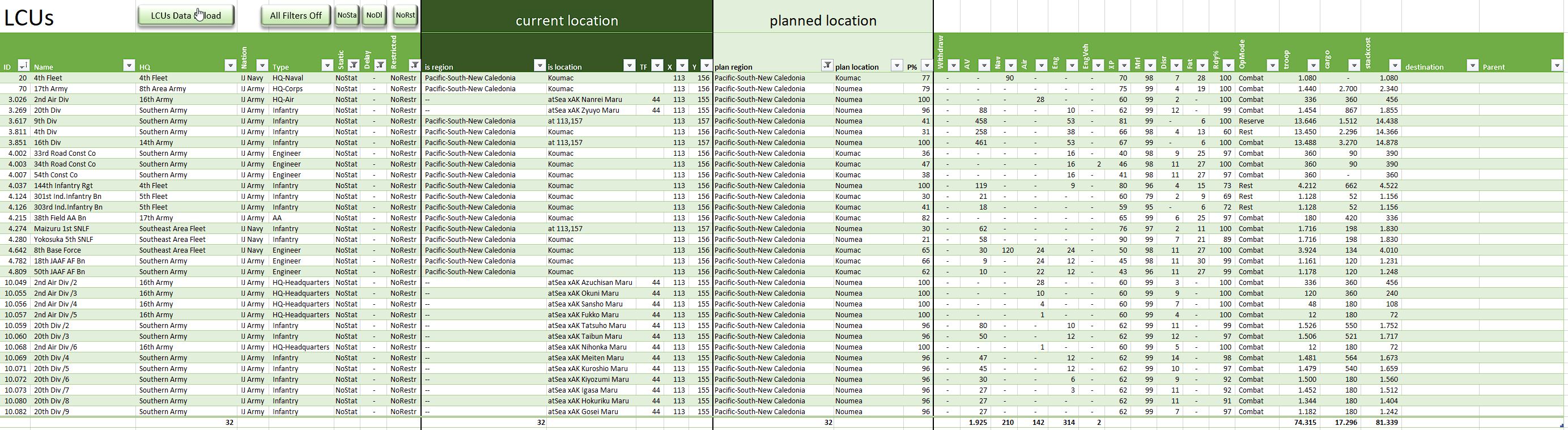The height and width of the screenshot is (430, 1568).
Task: Open the active Delay column filter
Action: coord(380,66)
